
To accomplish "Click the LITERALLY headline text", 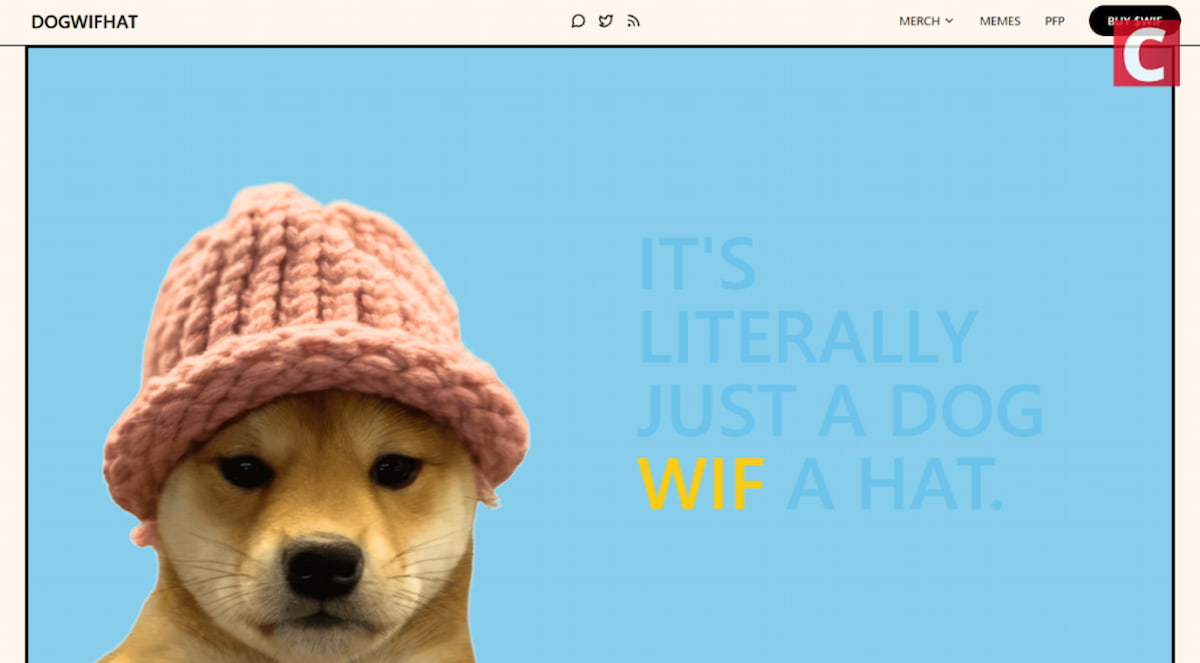I will pos(807,337).
